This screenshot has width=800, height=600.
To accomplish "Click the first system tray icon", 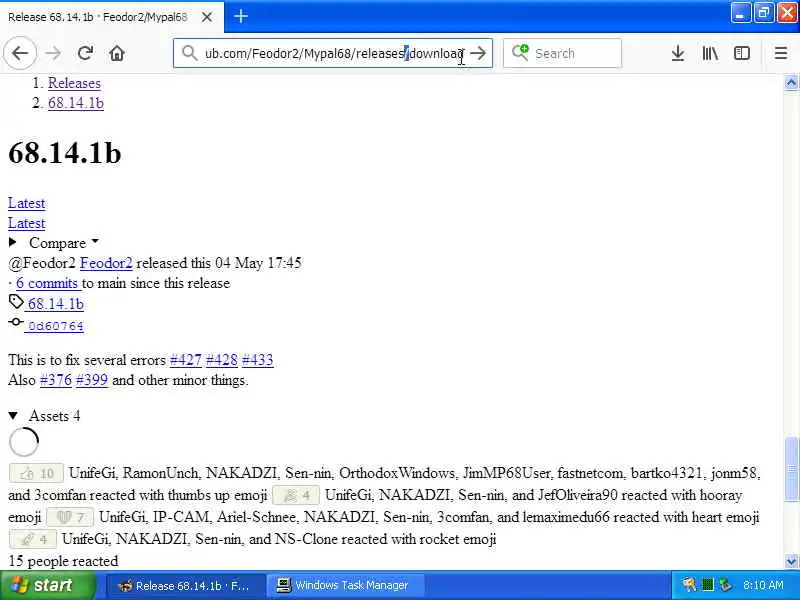I will click(x=690, y=585).
